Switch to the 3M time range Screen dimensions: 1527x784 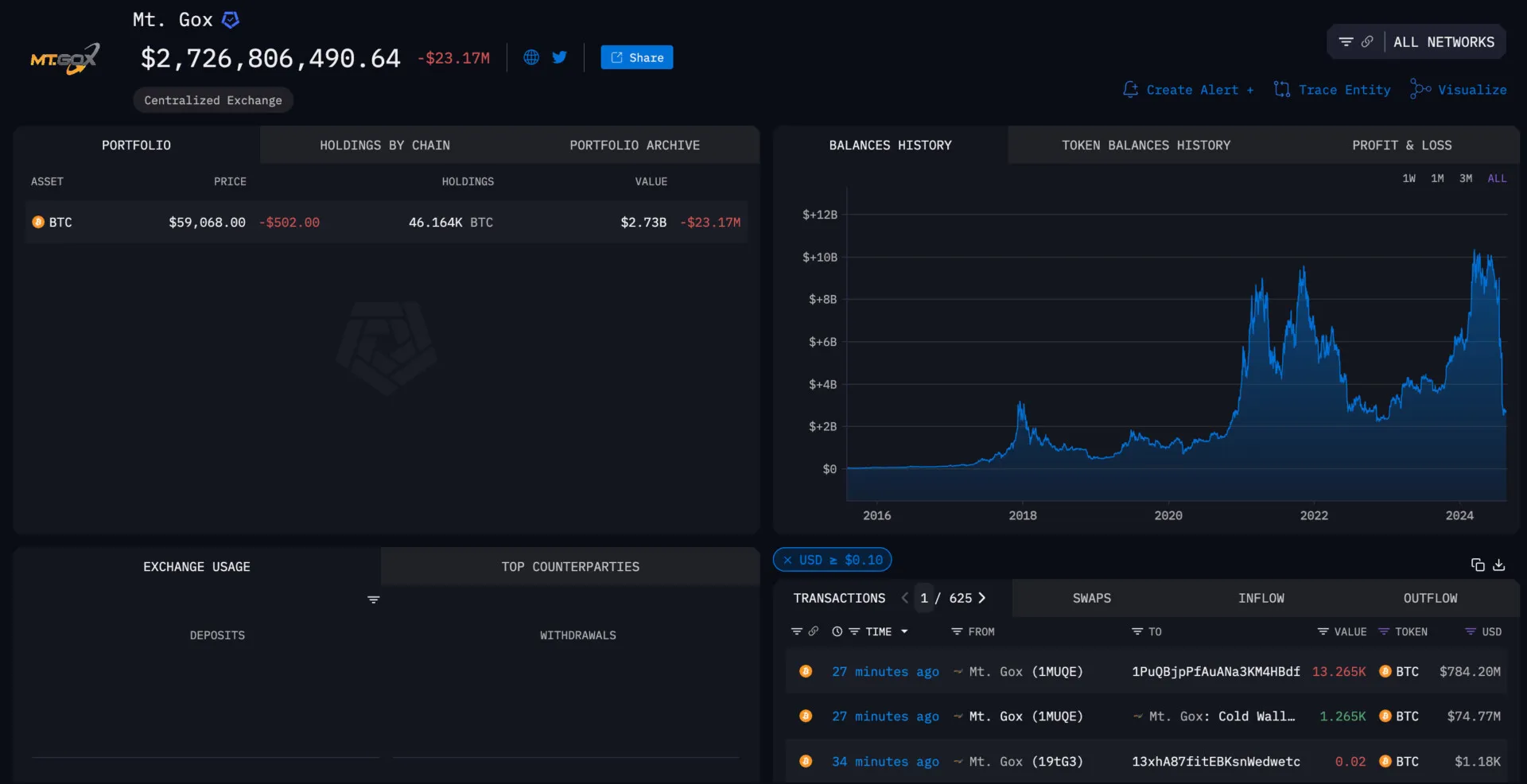point(1467,178)
